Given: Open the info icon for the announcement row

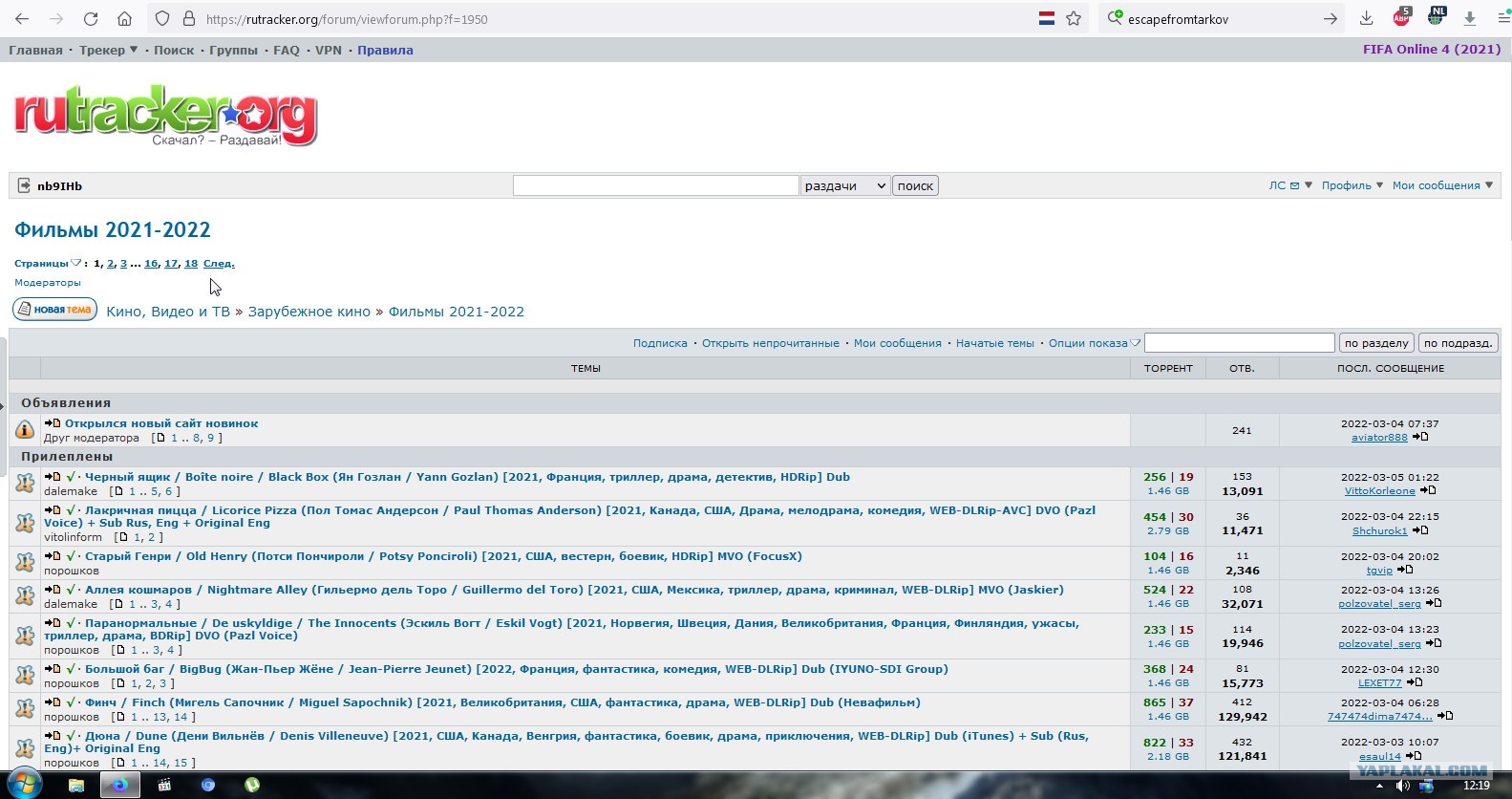Looking at the screenshot, I should click(x=25, y=430).
